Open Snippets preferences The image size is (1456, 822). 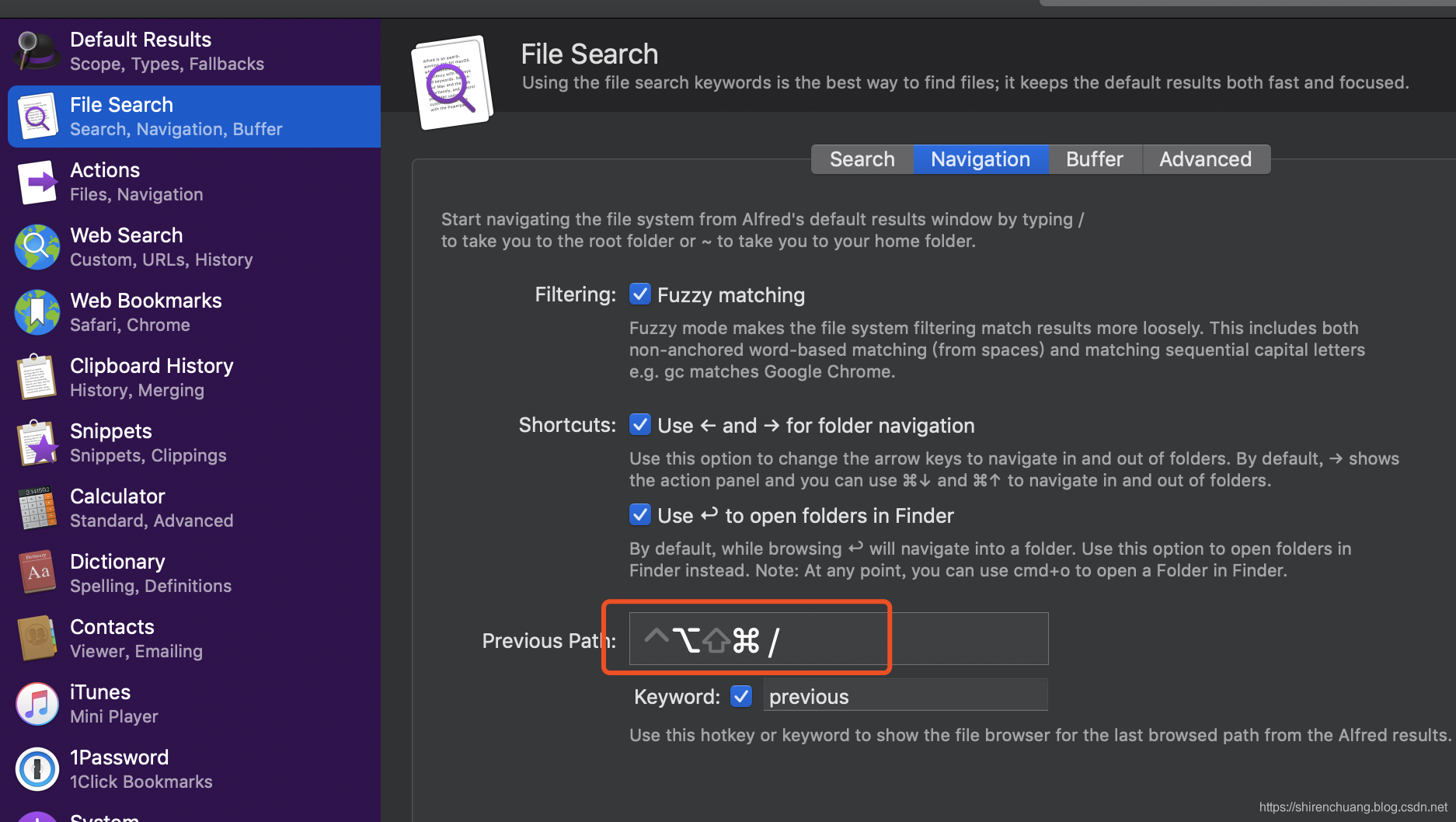(x=194, y=443)
